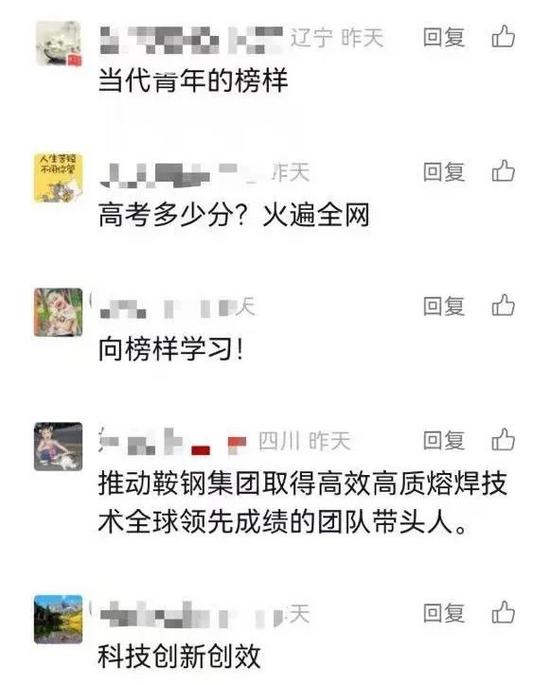Select comment text '当代青年的榜样'
550x685 pixels.
[x=193, y=81]
